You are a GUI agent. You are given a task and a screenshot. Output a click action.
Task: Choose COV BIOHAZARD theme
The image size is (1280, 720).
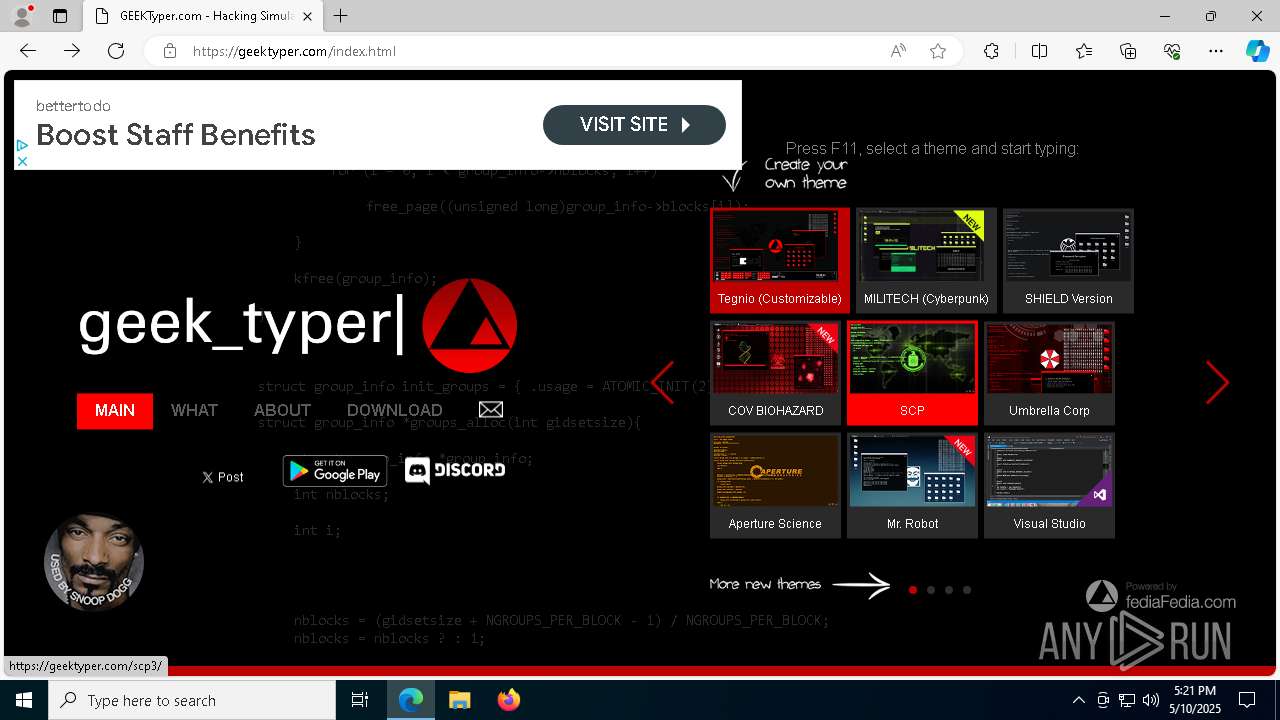pos(775,373)
